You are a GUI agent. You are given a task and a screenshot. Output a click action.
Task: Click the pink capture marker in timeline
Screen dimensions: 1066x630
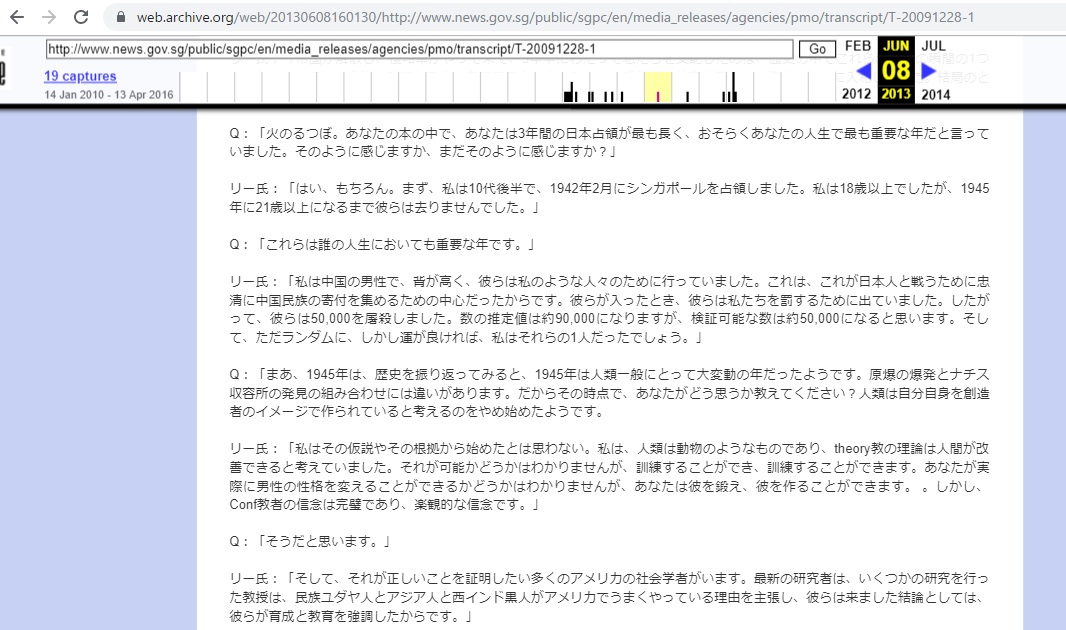(x=657, y=96)
